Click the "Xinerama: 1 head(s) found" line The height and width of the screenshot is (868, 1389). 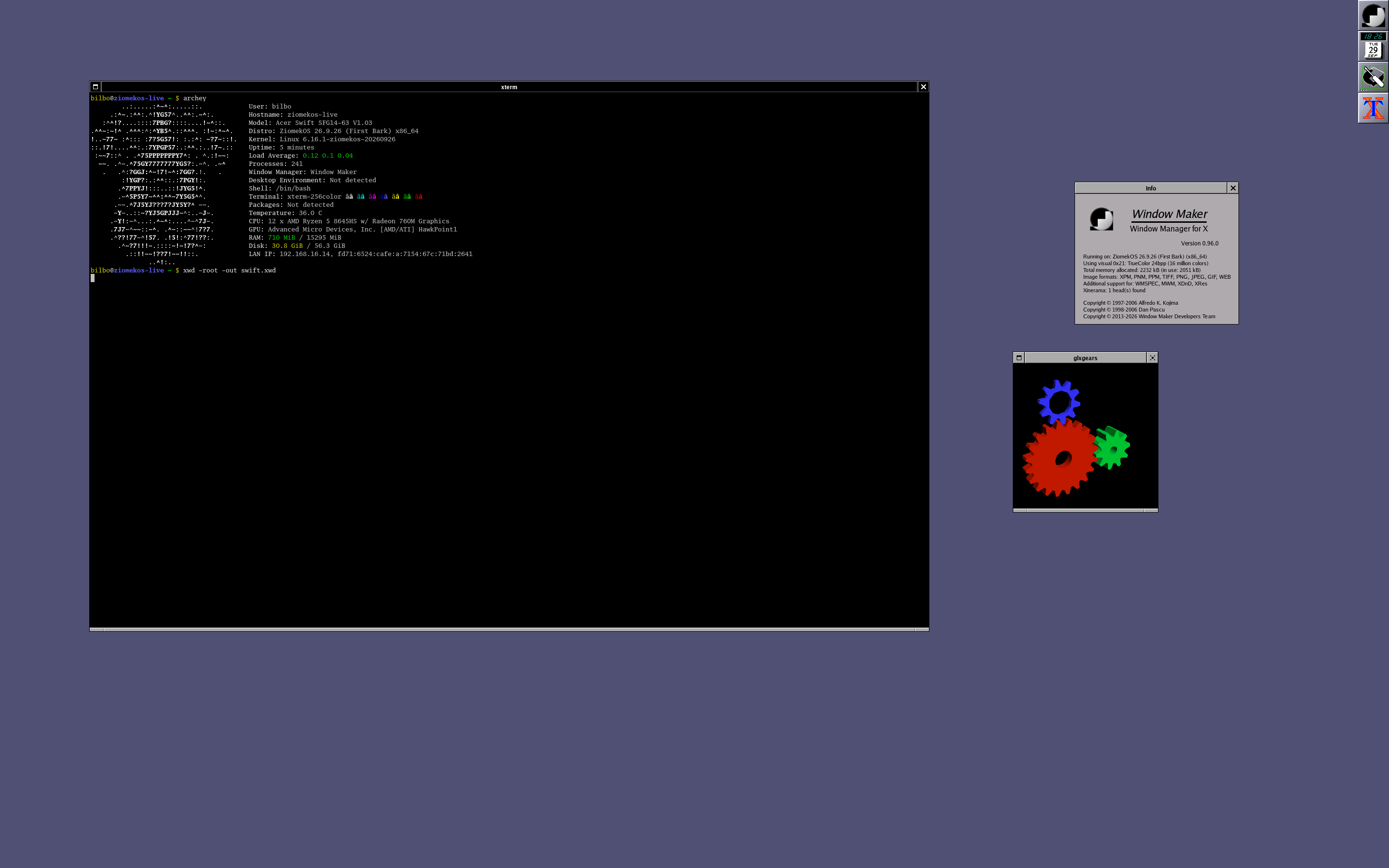[x=1114, y=290]
